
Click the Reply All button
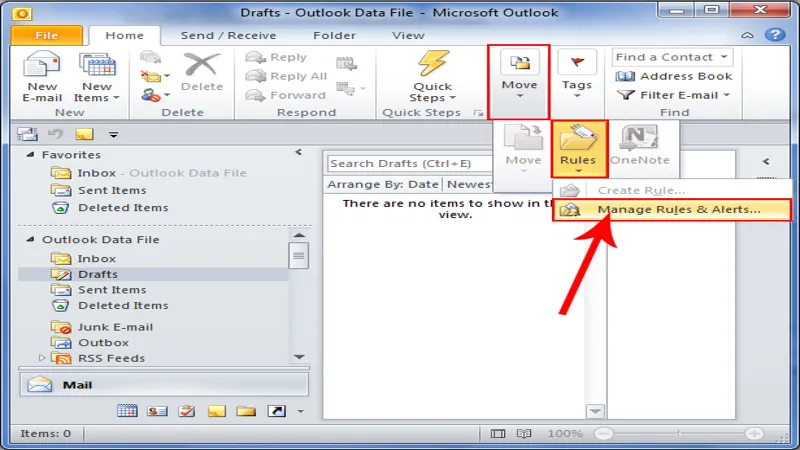[286, 76]
